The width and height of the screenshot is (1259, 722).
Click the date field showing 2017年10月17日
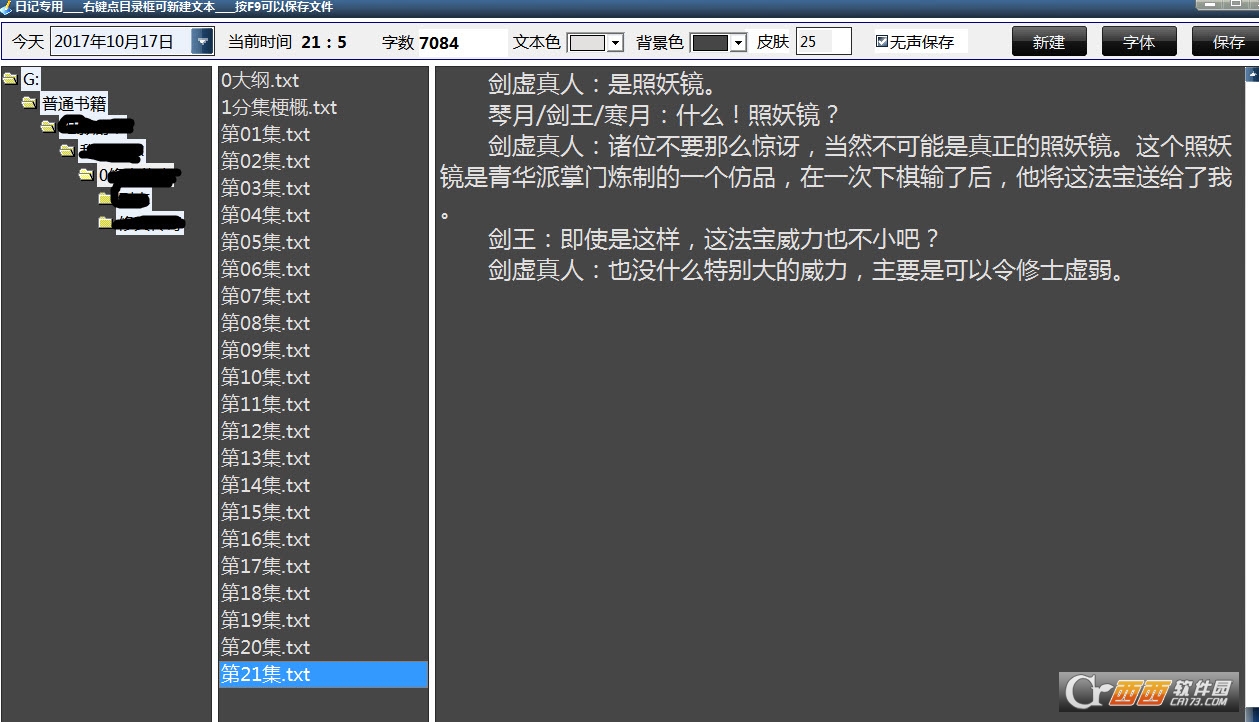pyautogui.click(x=120, y=42)
